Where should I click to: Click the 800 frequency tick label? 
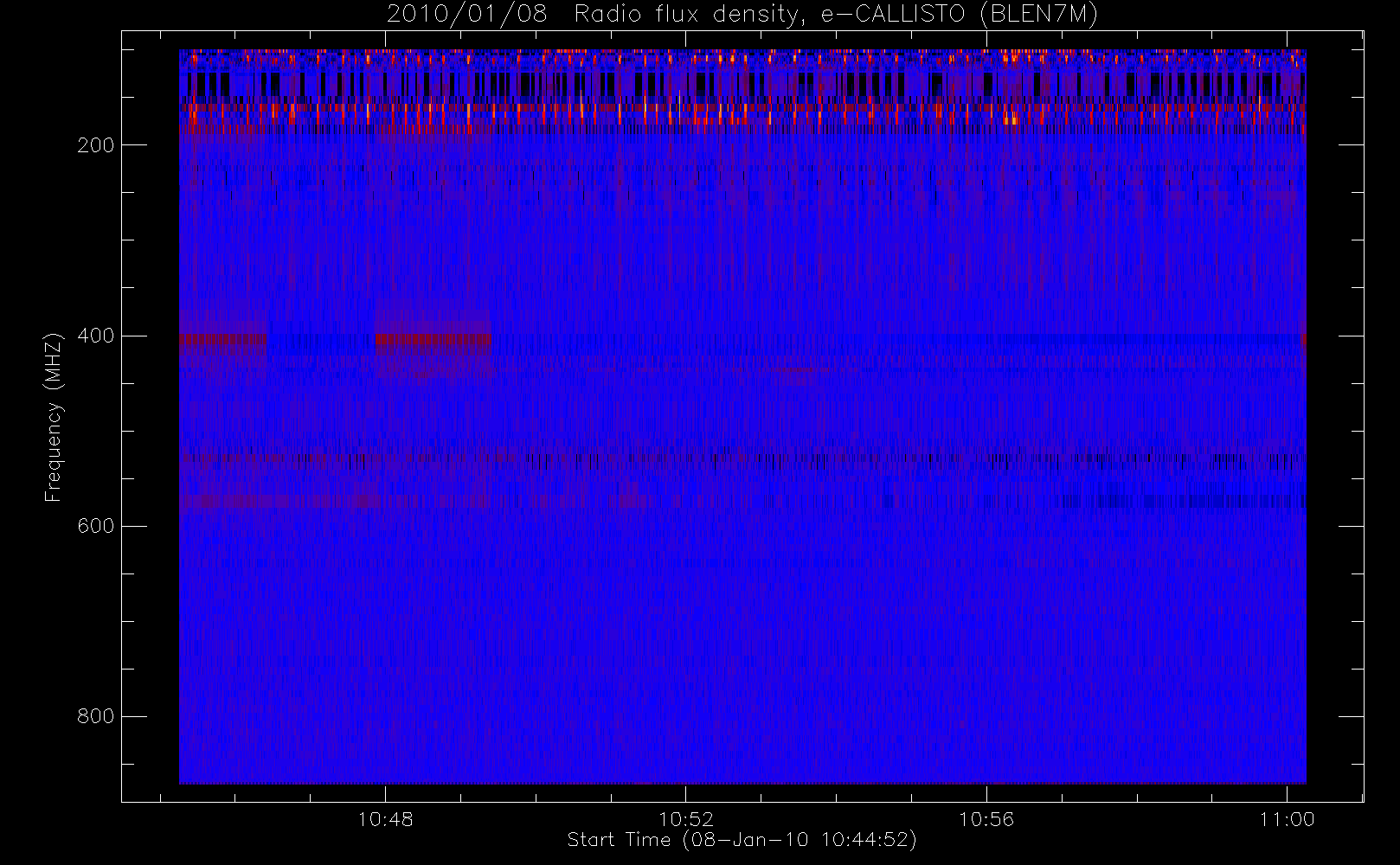[x=95, y=716]
